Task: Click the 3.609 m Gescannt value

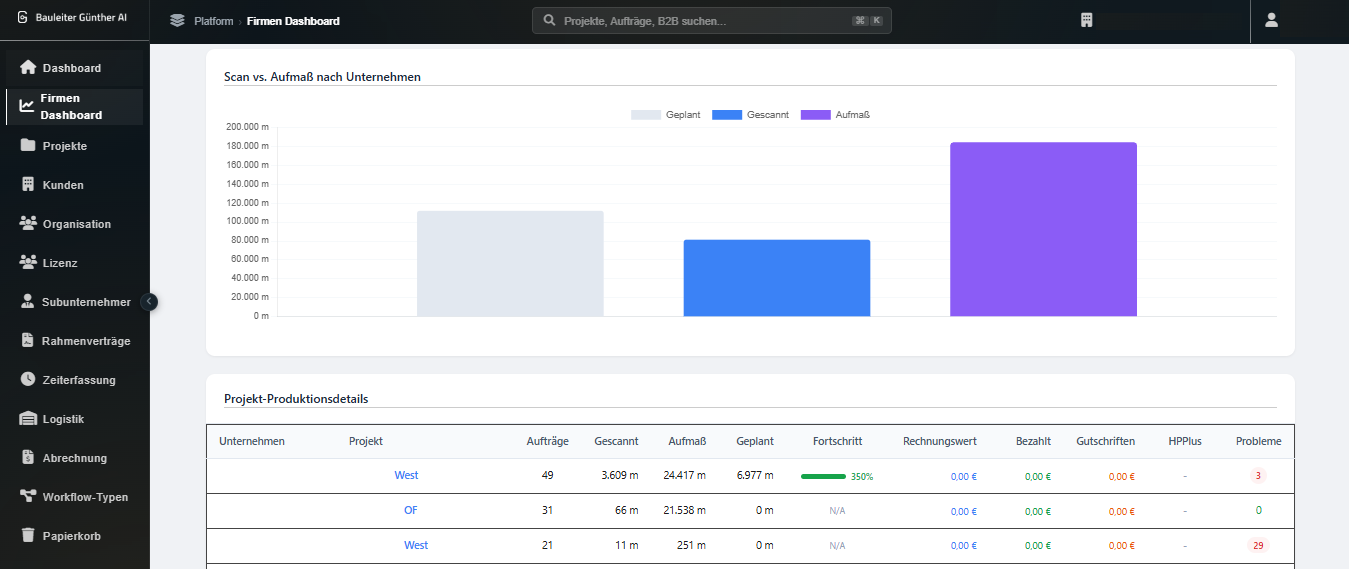Action: click(x=620, y=475)
